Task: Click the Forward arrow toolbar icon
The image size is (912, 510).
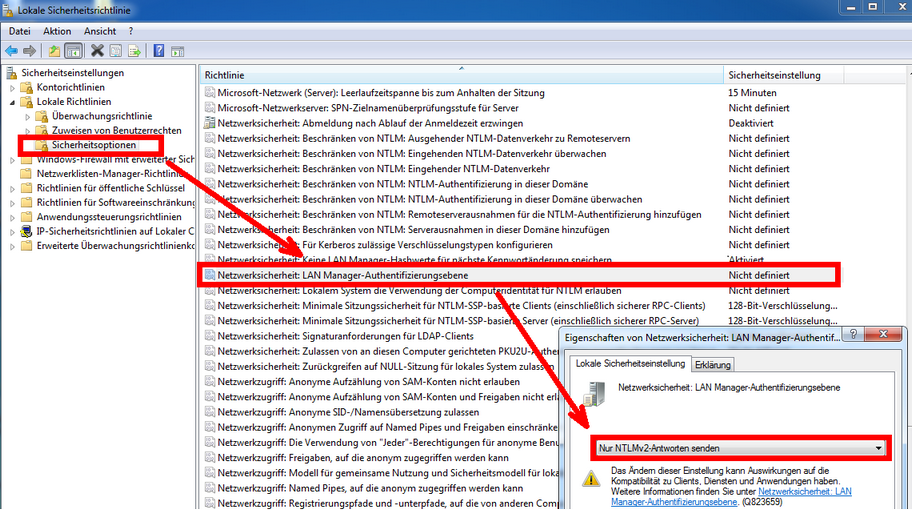Action: point(29,51)
